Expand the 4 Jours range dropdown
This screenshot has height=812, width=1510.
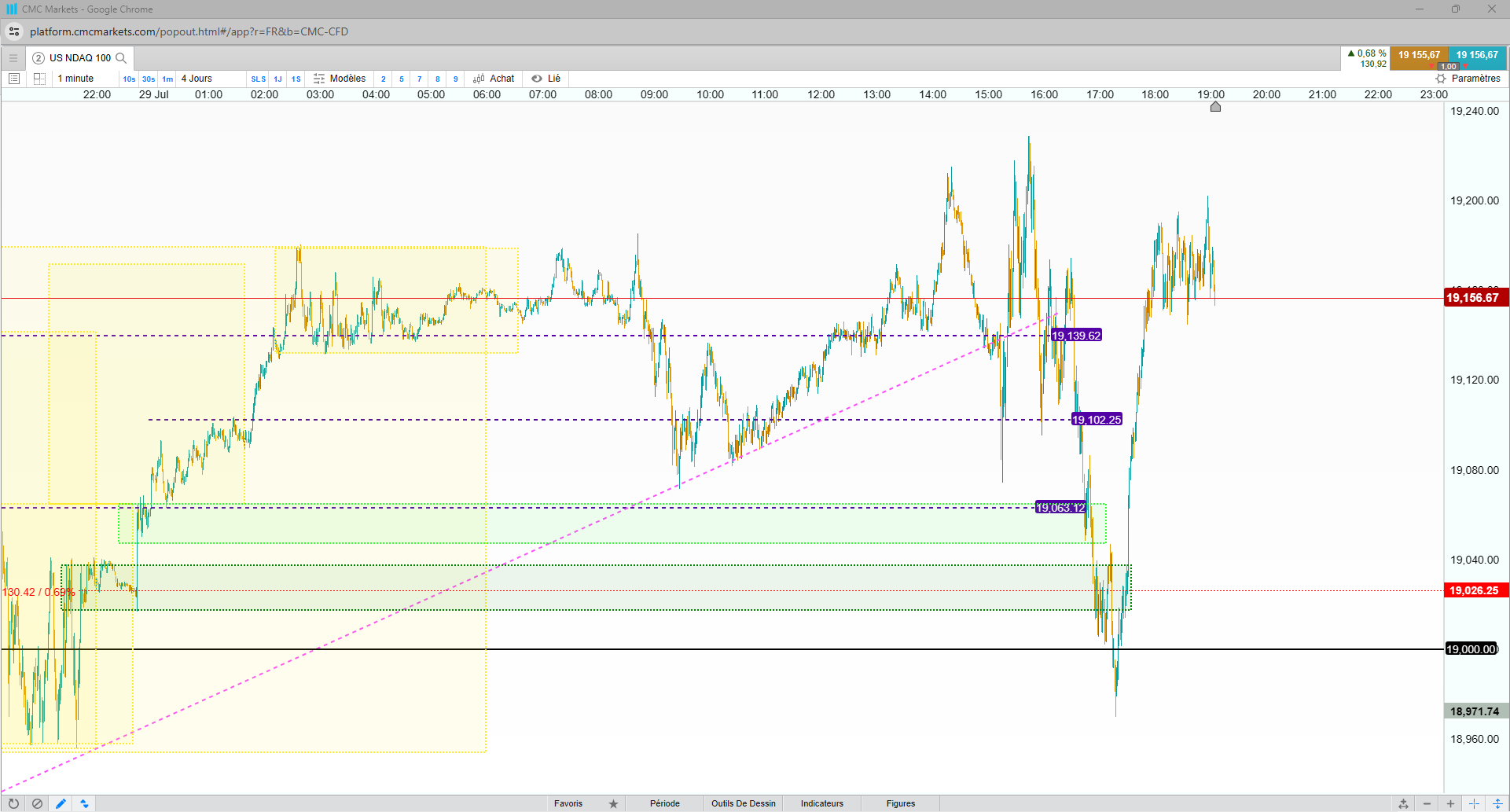(x=211, y=79)
